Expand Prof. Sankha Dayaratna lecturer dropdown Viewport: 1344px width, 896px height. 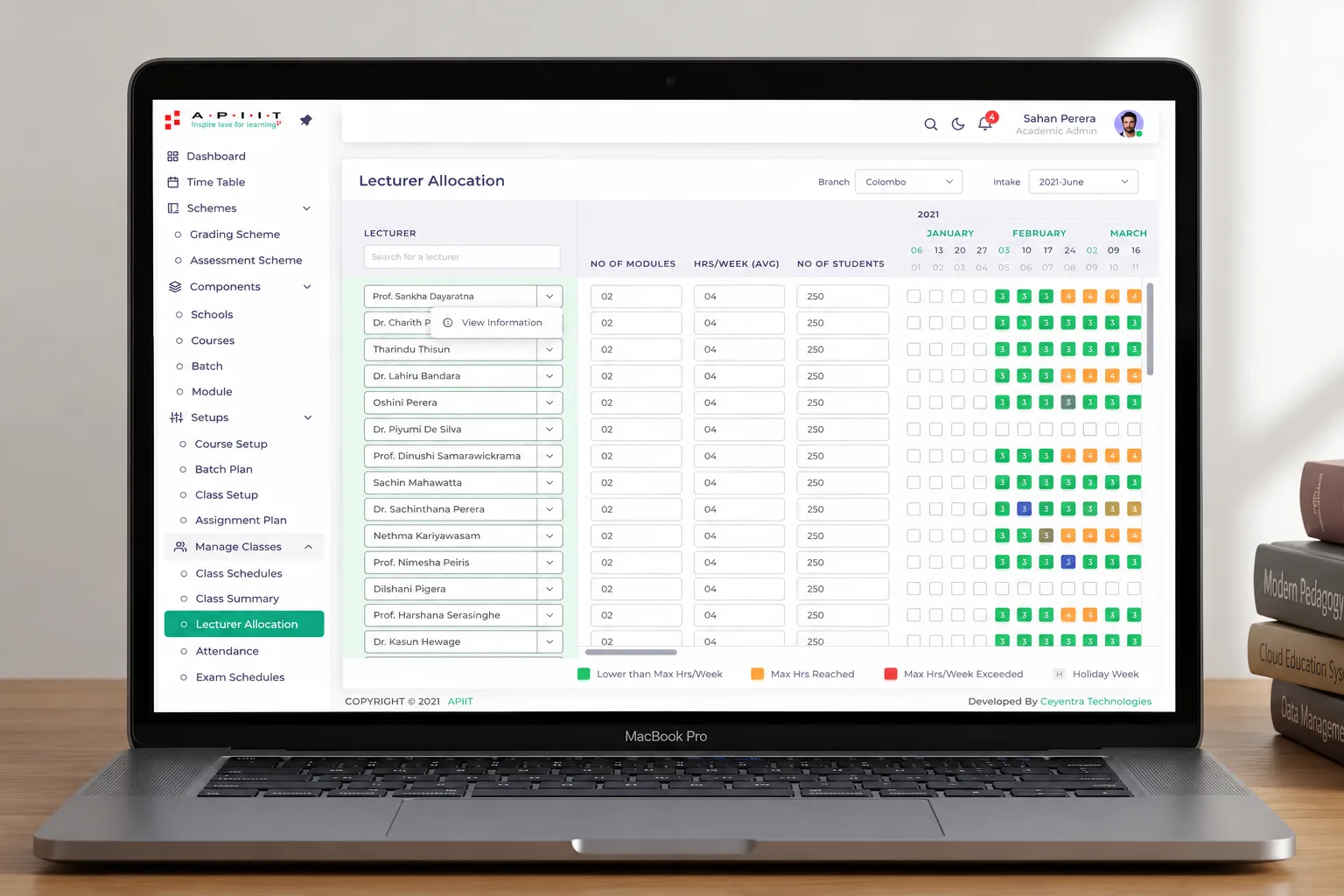[x=549, y=297]
